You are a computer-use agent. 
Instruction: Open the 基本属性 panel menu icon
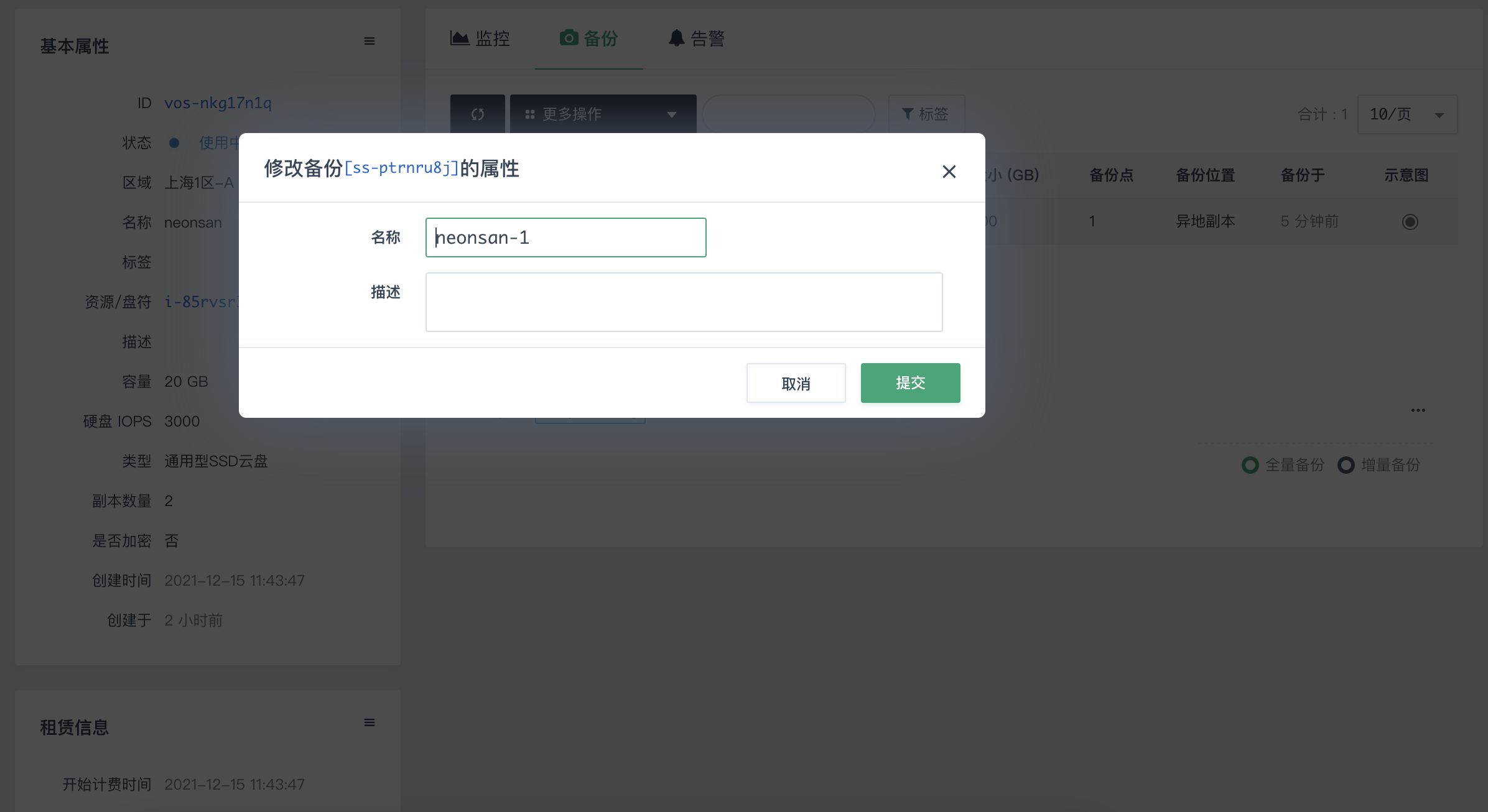pos(370,41)
